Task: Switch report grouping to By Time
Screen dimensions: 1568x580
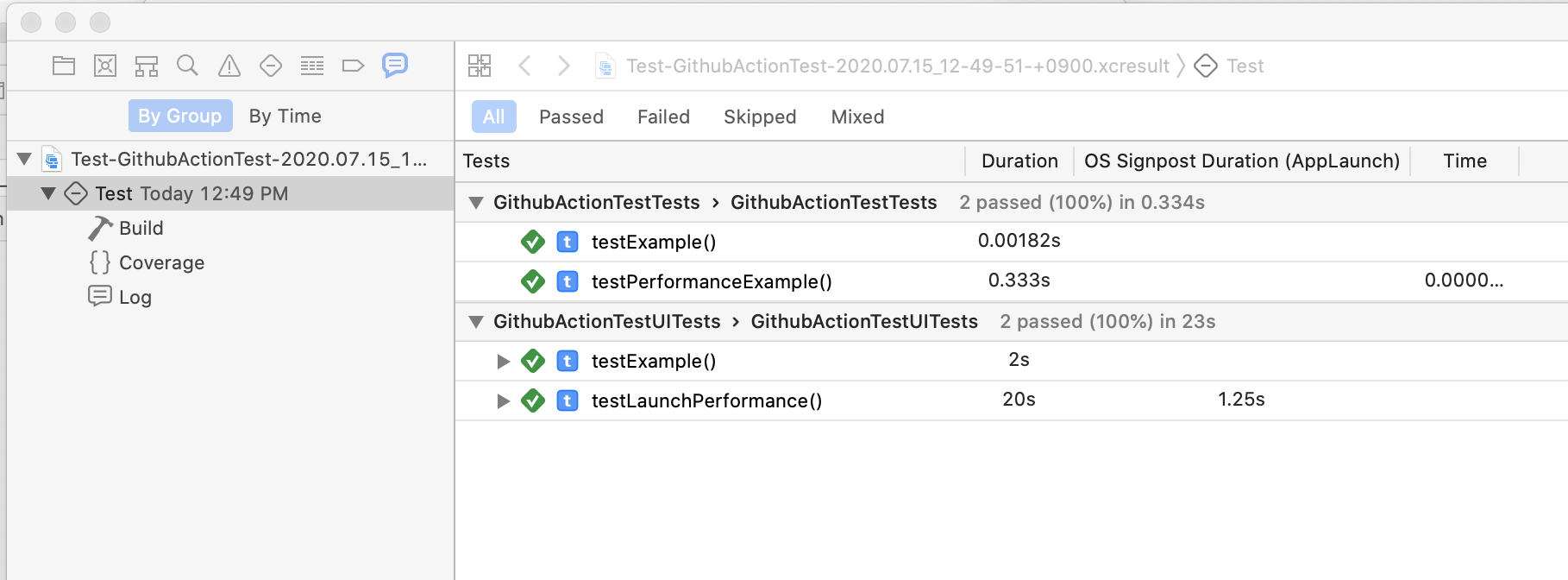Action: 285,116
